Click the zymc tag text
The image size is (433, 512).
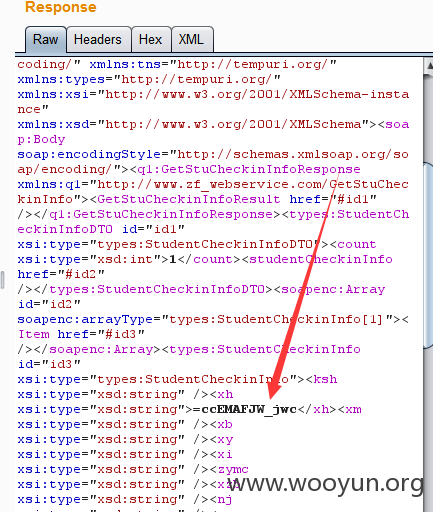point(233,469)
